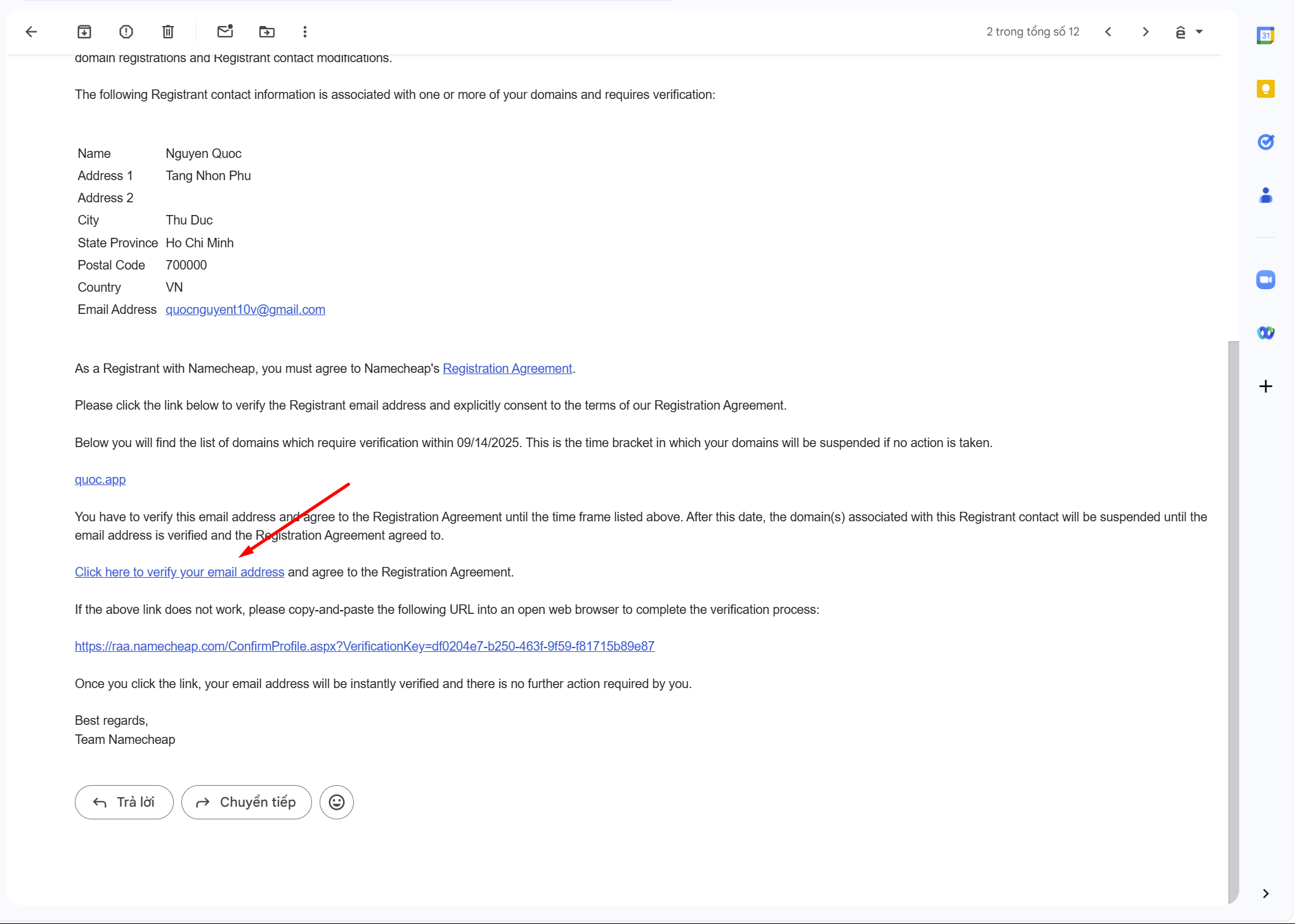
Task: Delete this email with trash icon
Action: tap(168, 32)
